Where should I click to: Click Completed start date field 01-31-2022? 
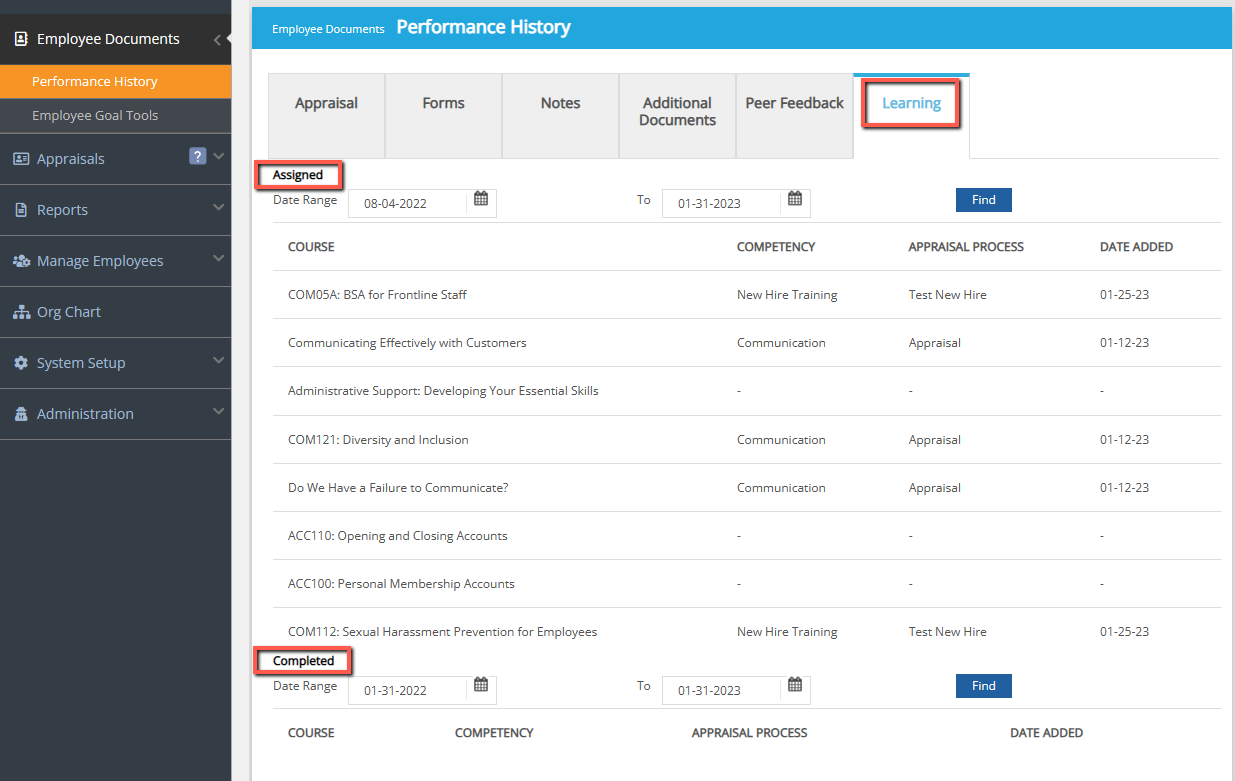point(407,690)
